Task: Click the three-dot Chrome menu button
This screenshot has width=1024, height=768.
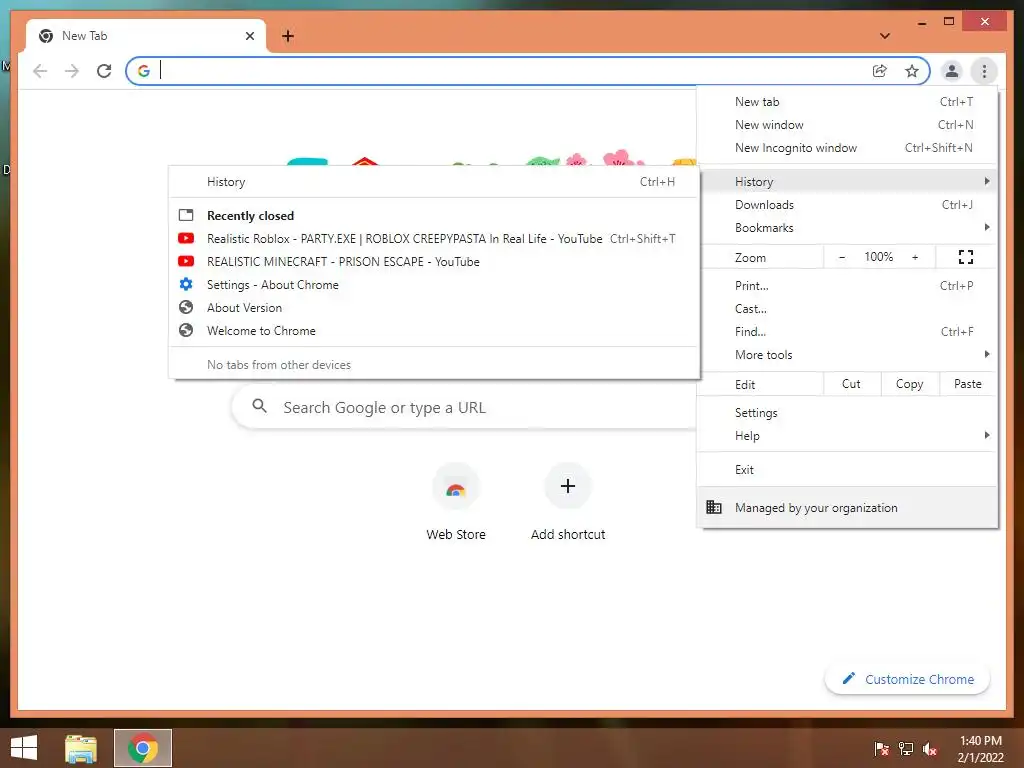Action: tap(984, 71)
